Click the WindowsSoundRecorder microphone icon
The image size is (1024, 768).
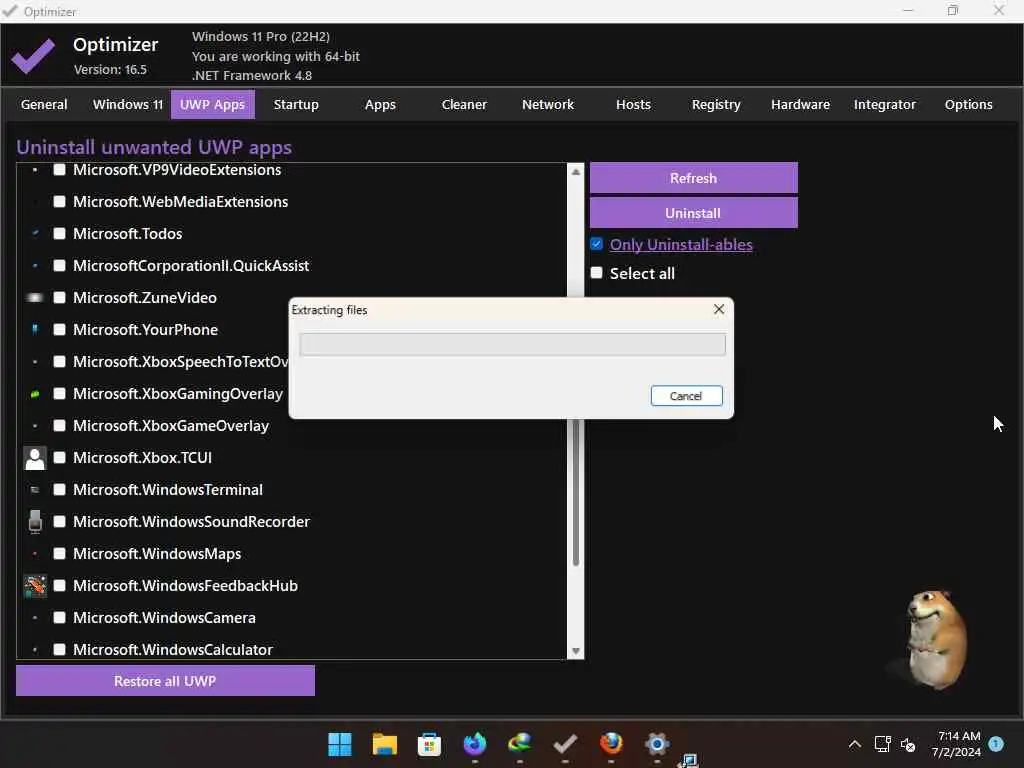(35, 522)
